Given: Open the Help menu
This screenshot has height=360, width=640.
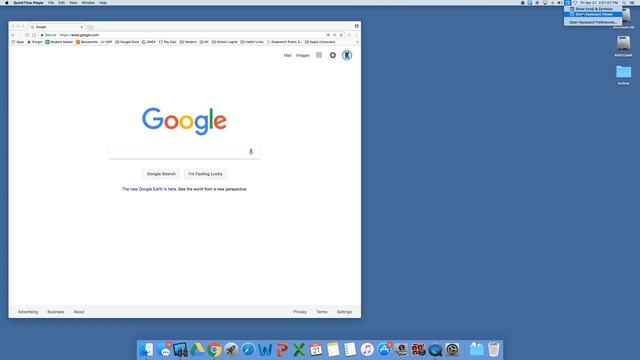Looking at the screenshot, I should point(103,3).
